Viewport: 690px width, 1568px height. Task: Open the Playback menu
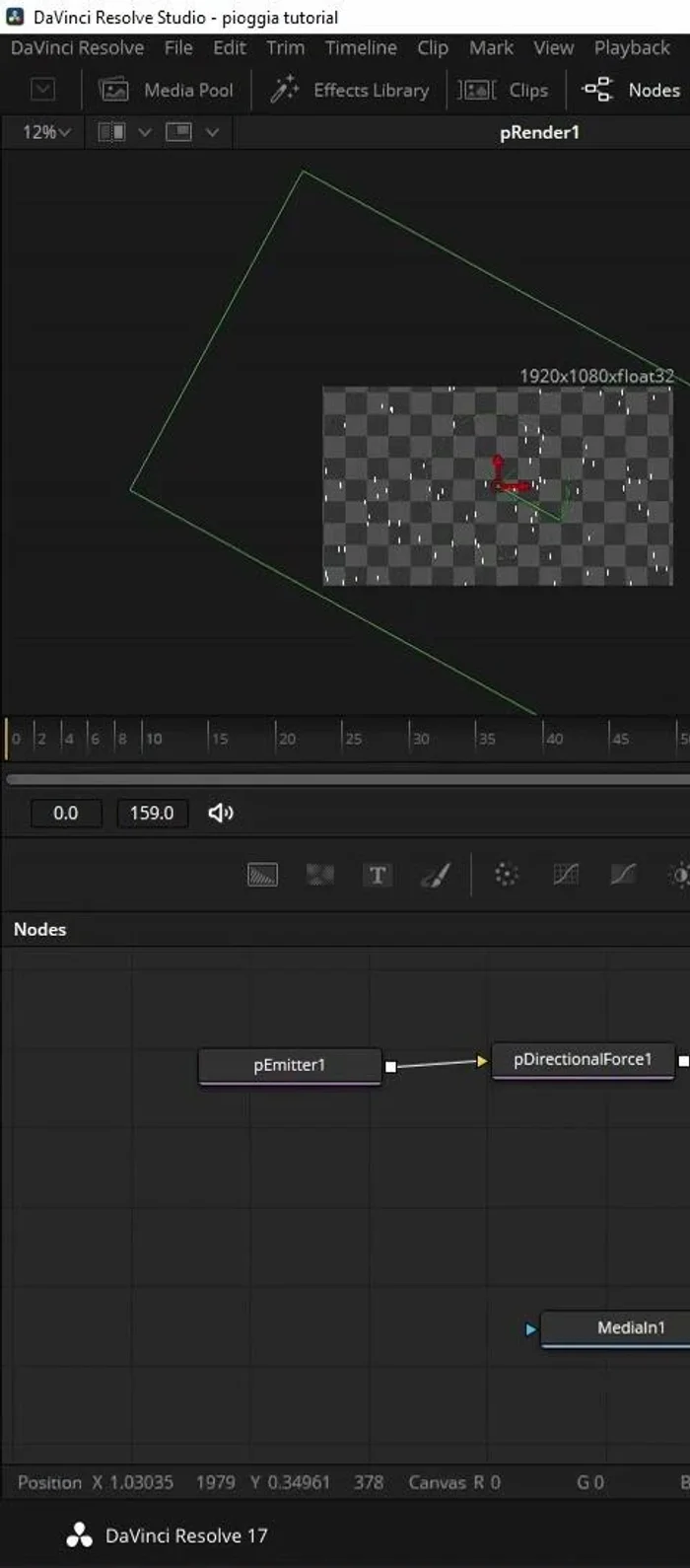coord(631,47)
